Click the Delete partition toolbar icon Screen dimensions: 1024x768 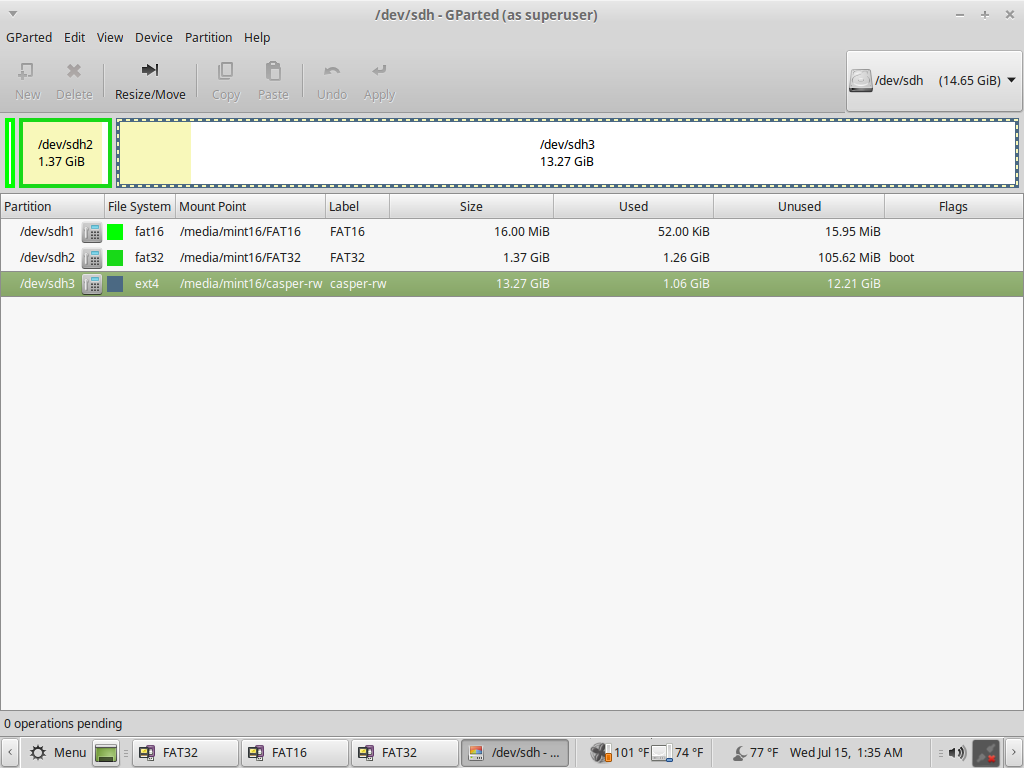click(74, 71)
